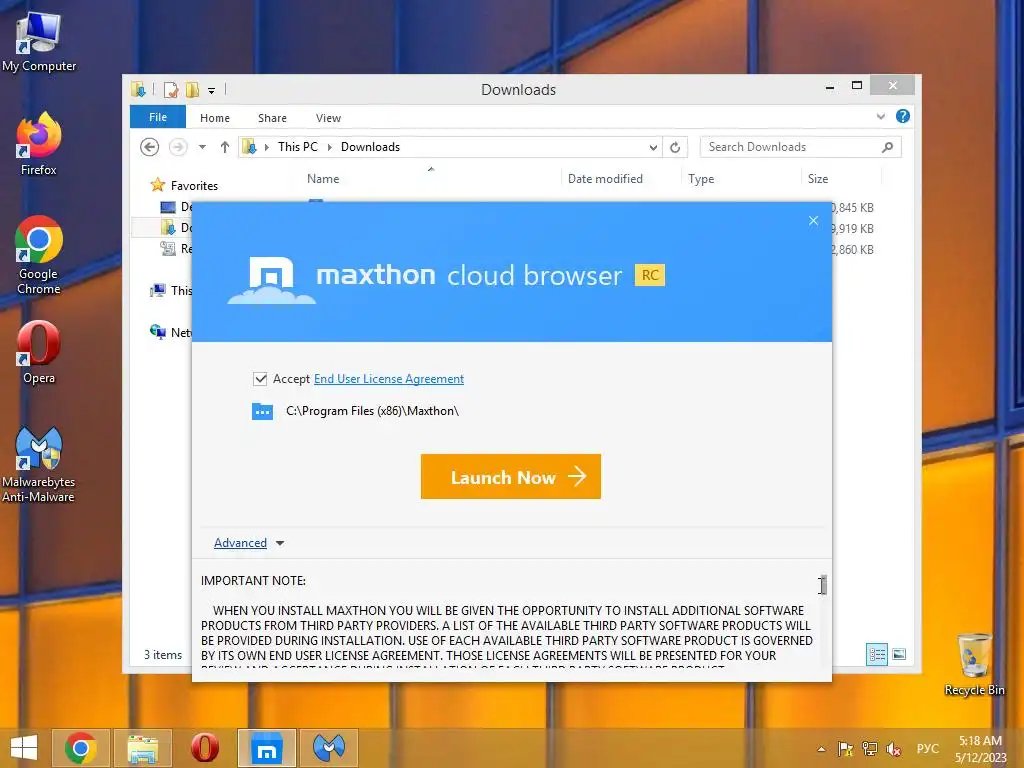The width and height of the screenshot is (1024, 768).
Task: Close the Maxthon installer dialog
Action: click(x=813, y=221)
